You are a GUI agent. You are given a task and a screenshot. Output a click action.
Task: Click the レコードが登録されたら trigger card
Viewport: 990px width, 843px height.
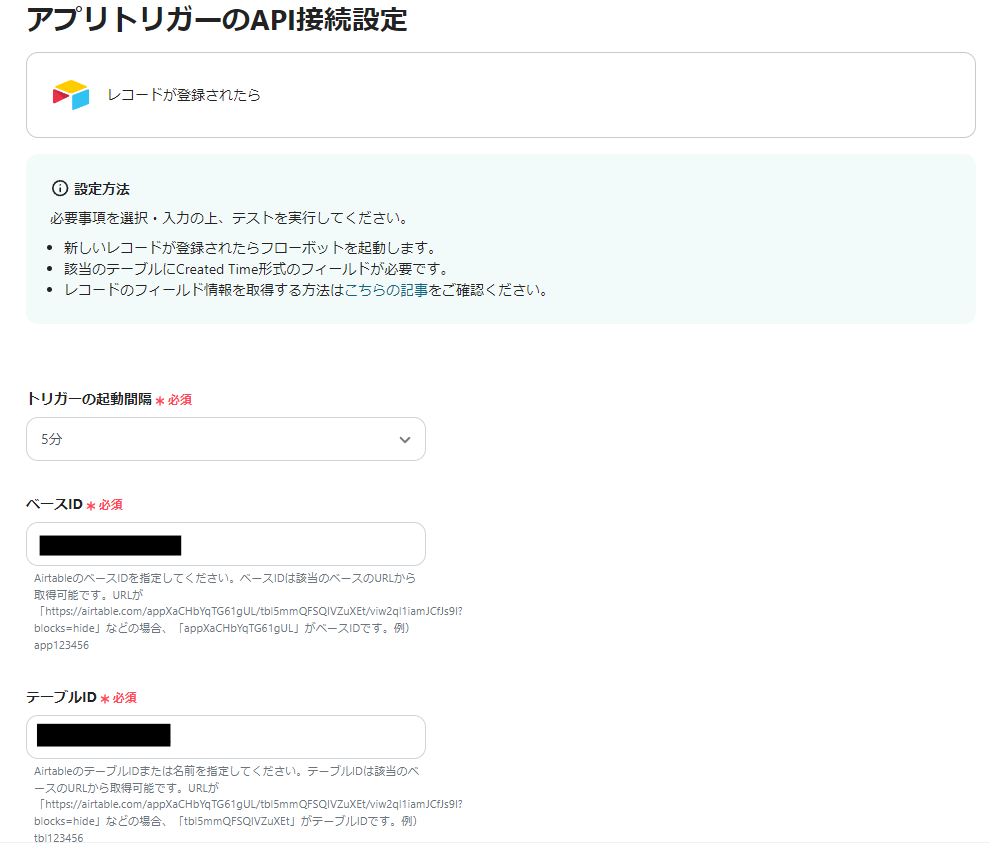click(500, 94)
